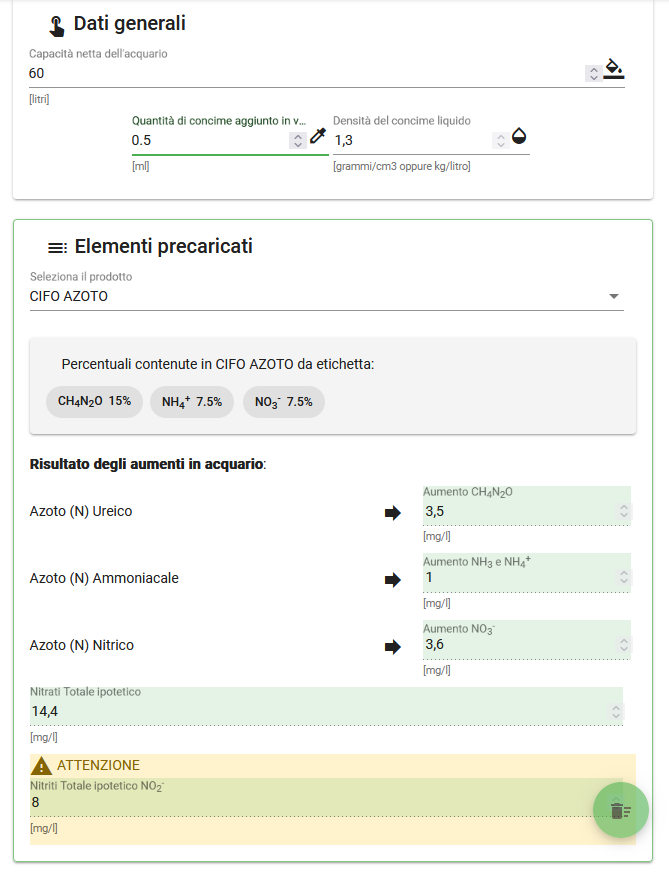Viewport: 669px width, 889px height.
Task: Select the NH4+ 7.5% chip
Action: (x=192, y=402)
